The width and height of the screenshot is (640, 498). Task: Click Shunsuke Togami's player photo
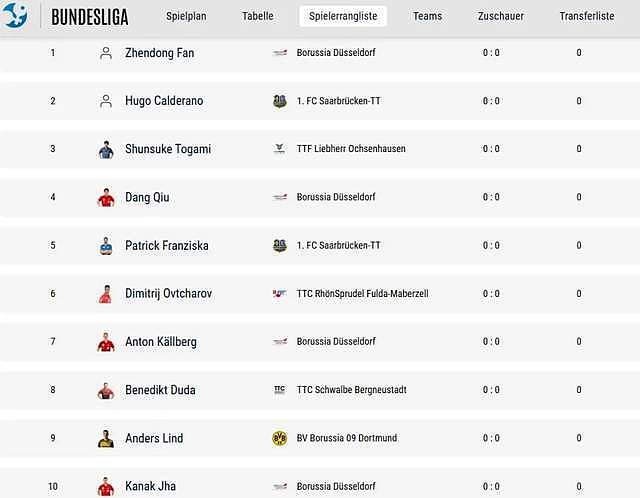pyautogui.click(x=106, y=149)
